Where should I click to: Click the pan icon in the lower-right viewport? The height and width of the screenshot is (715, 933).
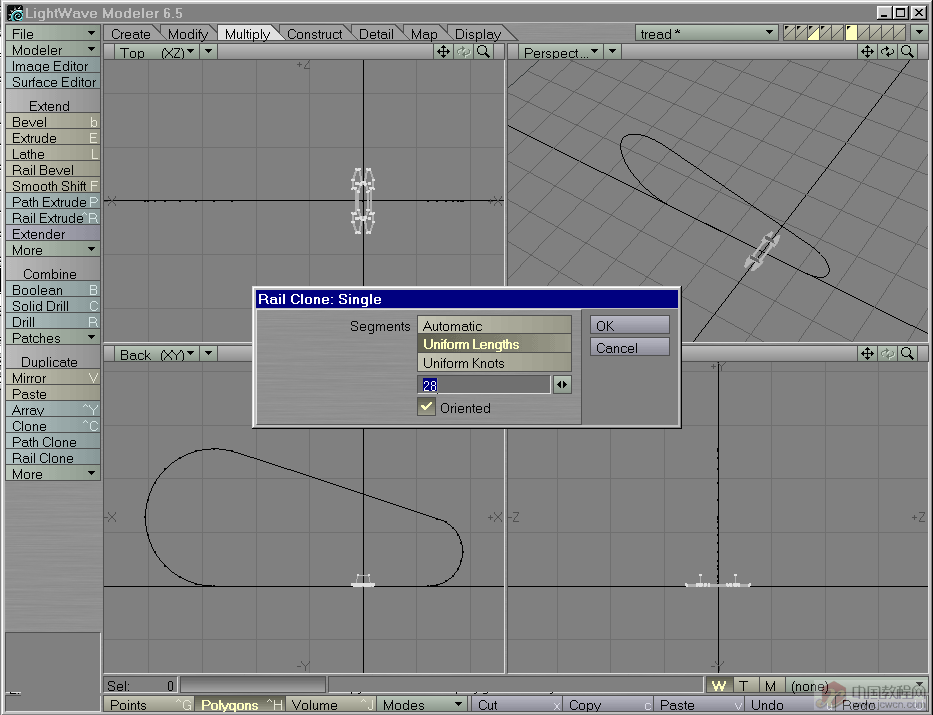(x=868, y=354)
